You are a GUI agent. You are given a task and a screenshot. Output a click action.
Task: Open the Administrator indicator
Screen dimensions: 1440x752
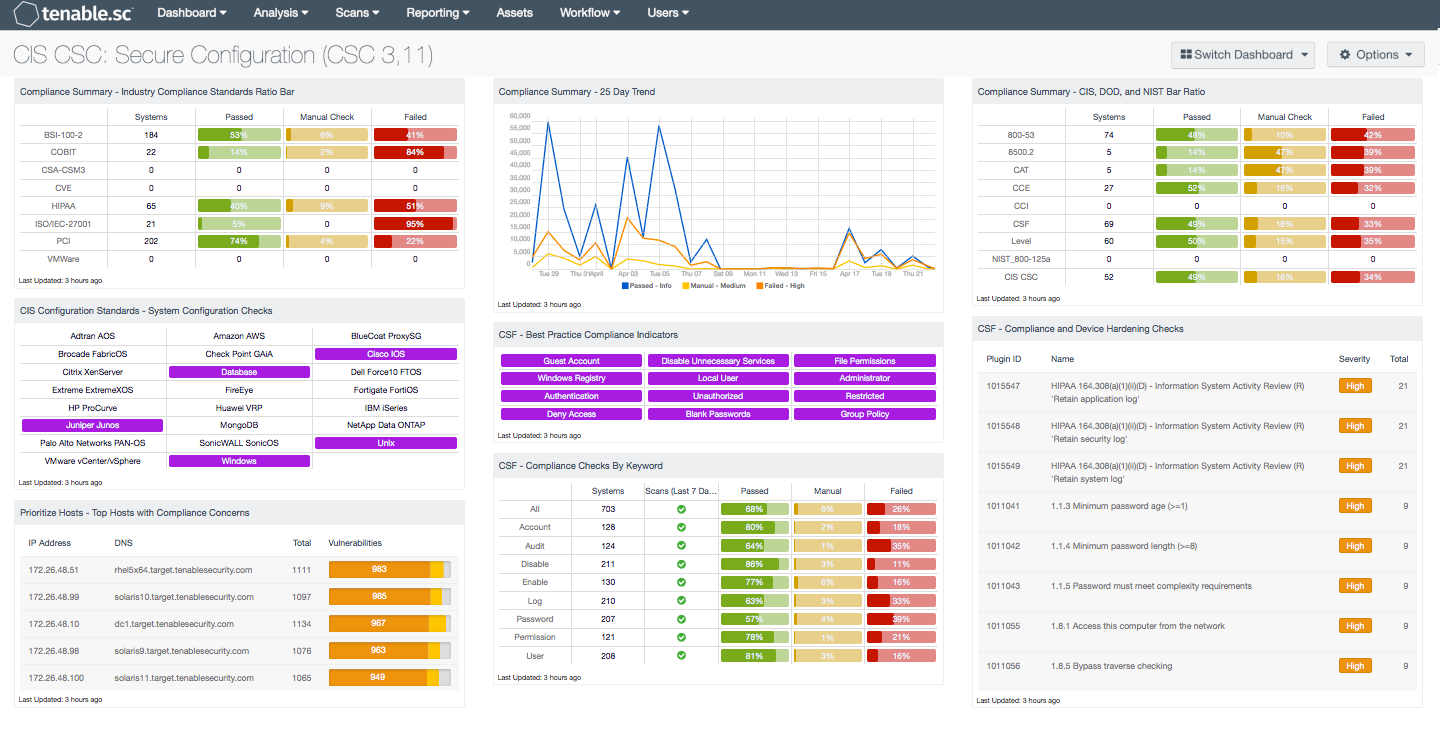click(865, 379)
